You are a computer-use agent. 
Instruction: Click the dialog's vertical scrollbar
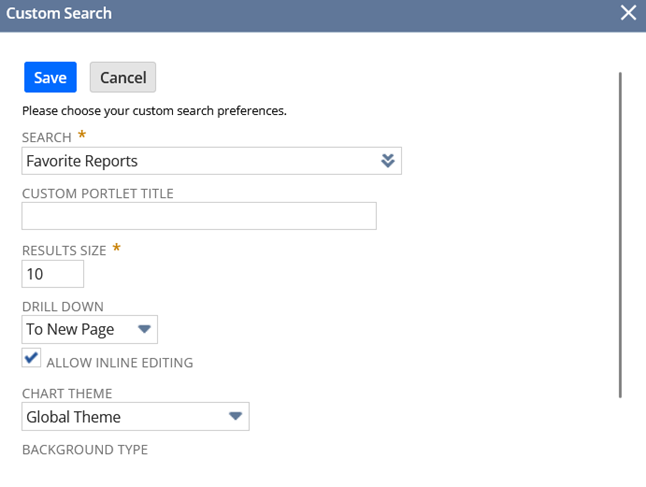coord(620,235)
